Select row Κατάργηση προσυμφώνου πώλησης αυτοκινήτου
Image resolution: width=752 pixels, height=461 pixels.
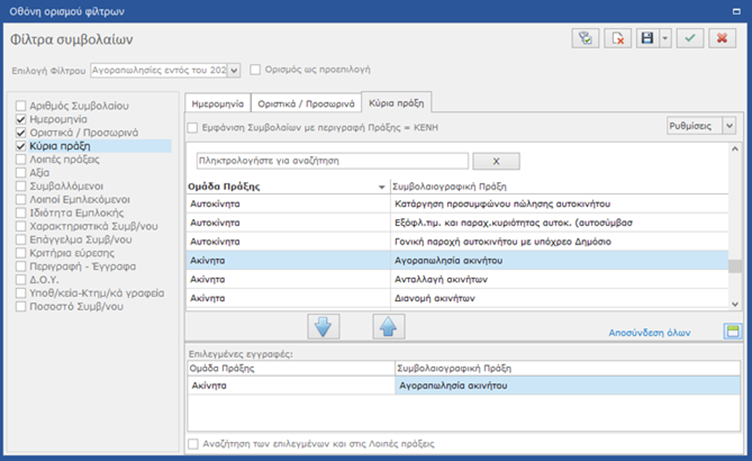pyautogui.click(x=457, y=204)
